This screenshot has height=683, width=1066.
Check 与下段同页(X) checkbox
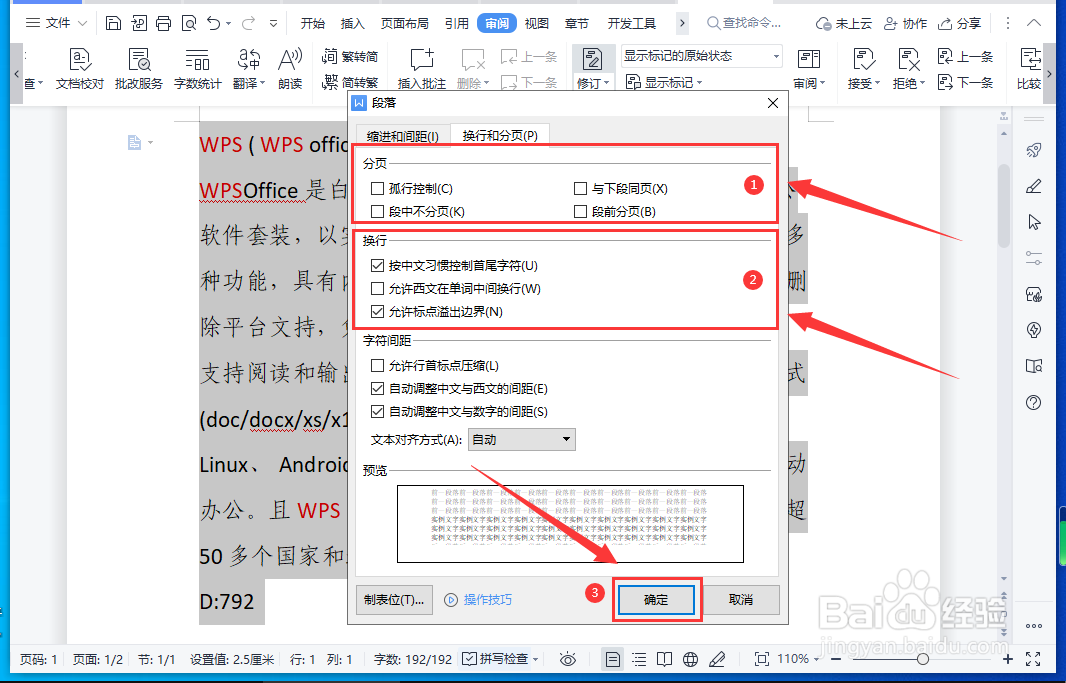(x=580, y=188)
